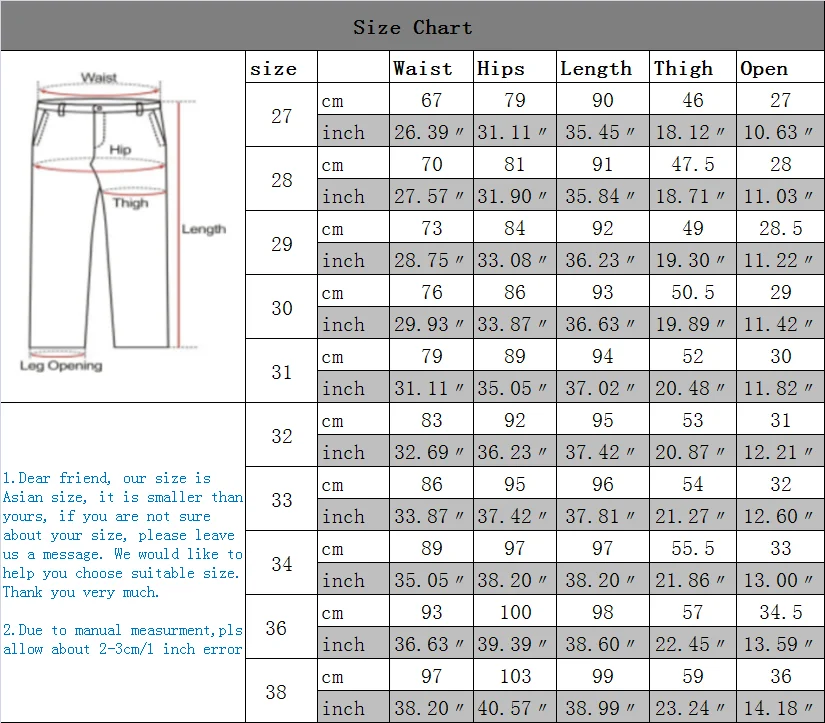Select the Hips column header

click(x=515, y=67)
